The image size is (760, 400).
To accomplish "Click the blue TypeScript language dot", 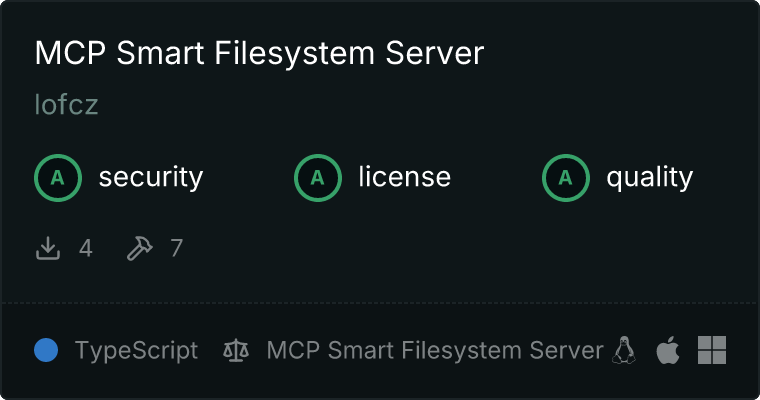I will click(x=46, y=350).
